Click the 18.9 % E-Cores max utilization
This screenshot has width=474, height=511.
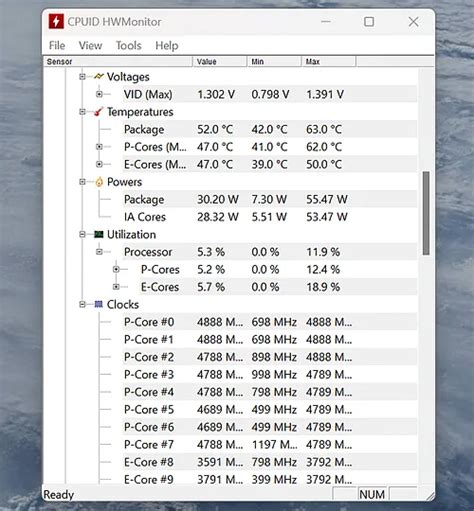click(323, 287)
